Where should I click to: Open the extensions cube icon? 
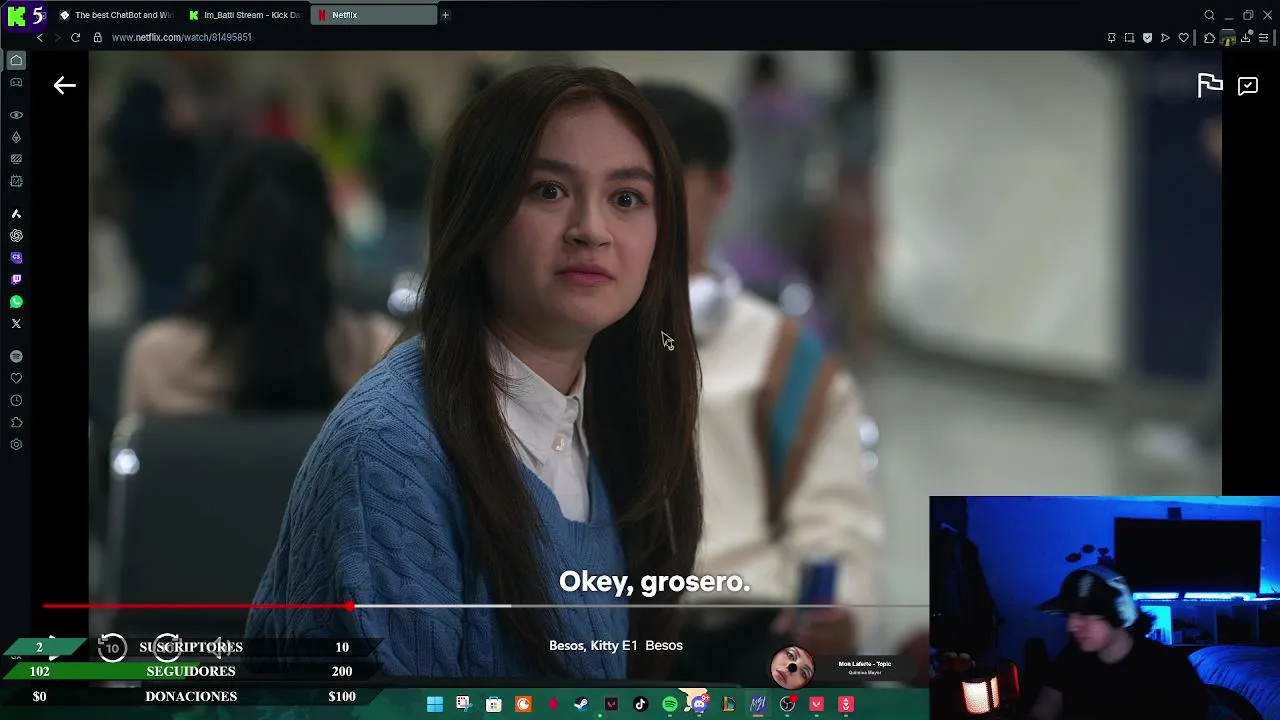(1209, 38)
